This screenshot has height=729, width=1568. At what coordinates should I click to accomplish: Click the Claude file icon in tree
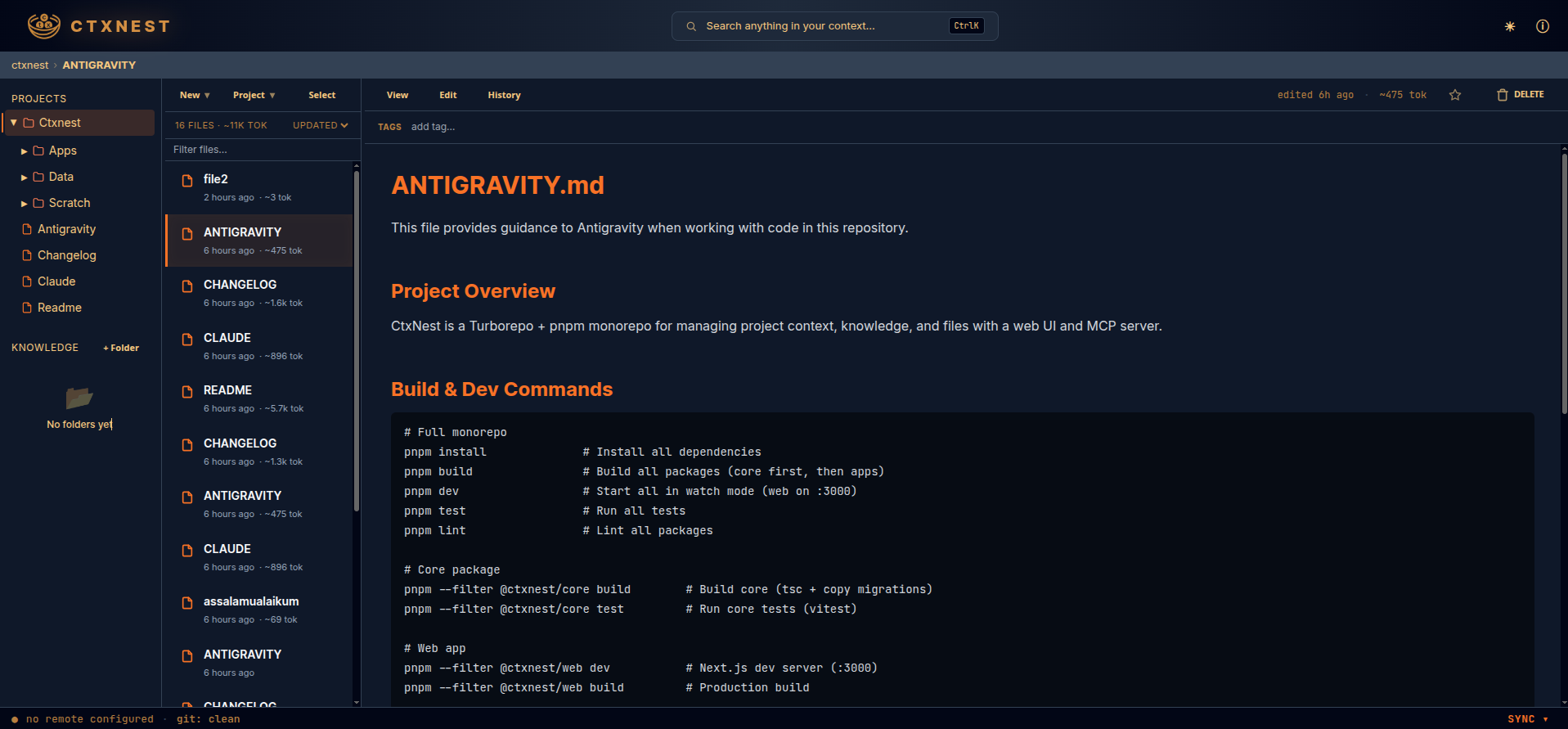(27, 281)
